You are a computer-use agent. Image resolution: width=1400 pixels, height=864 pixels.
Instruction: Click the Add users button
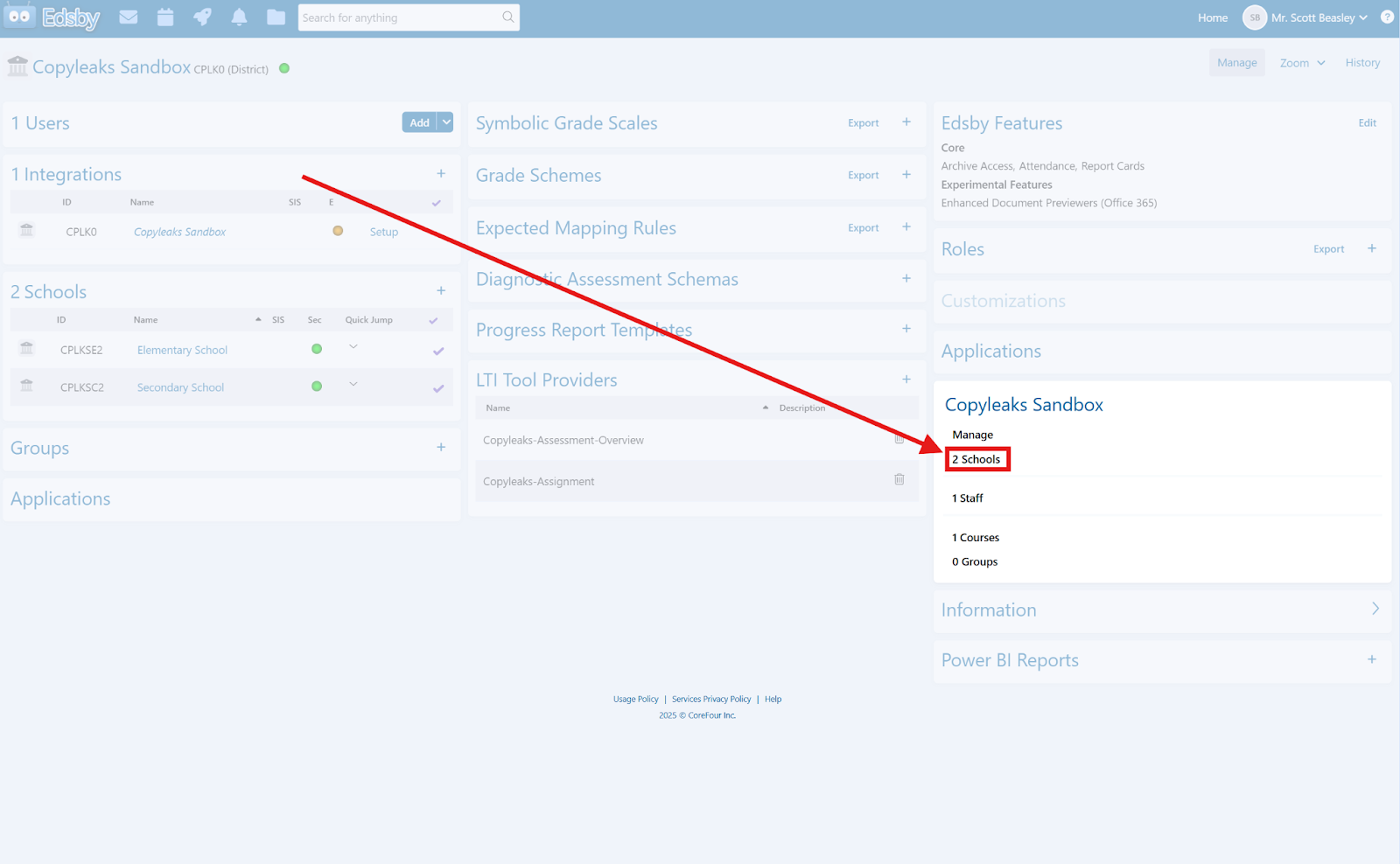coord(420,122)
